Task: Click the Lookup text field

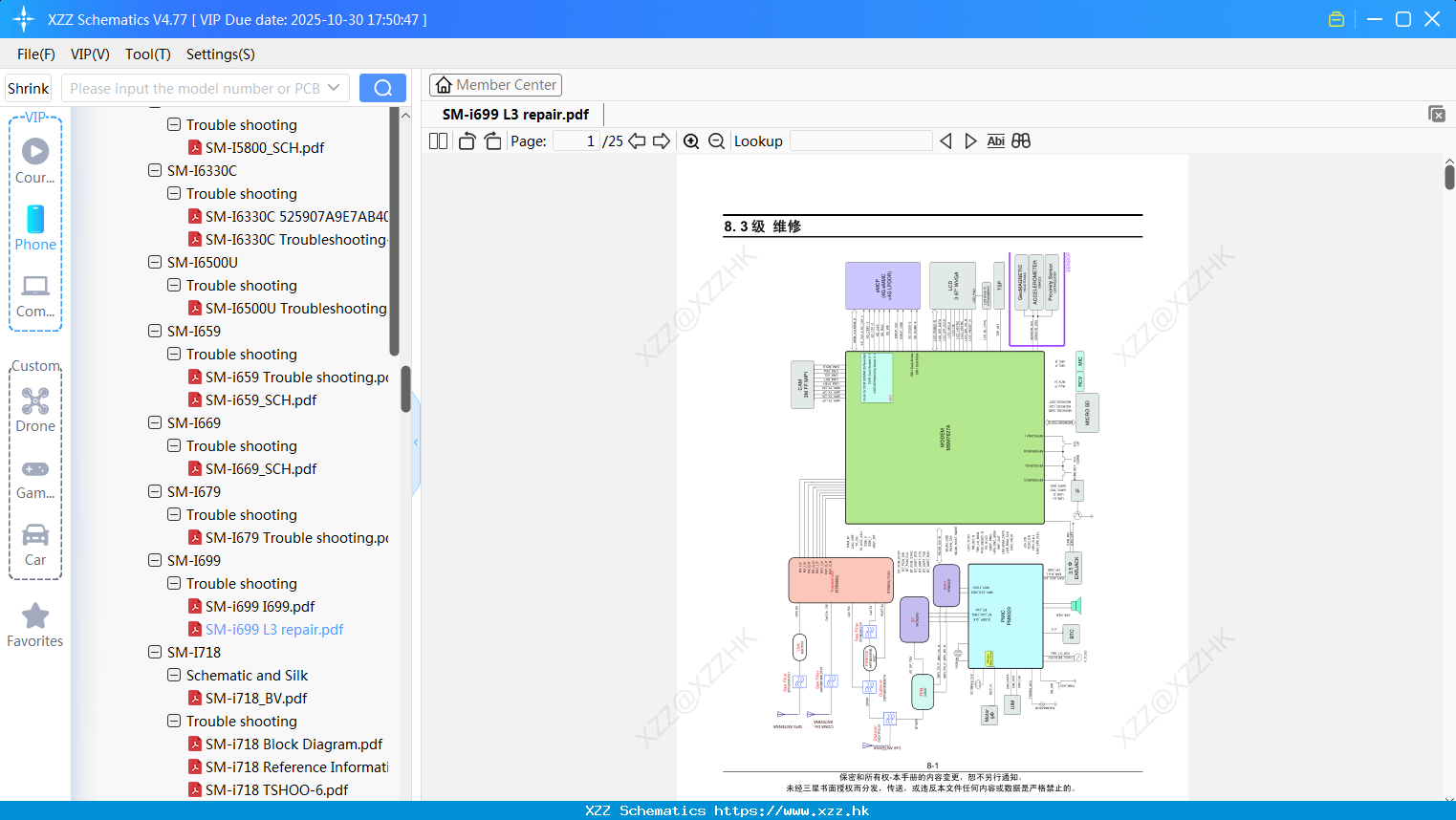Action: coord(860,140)
